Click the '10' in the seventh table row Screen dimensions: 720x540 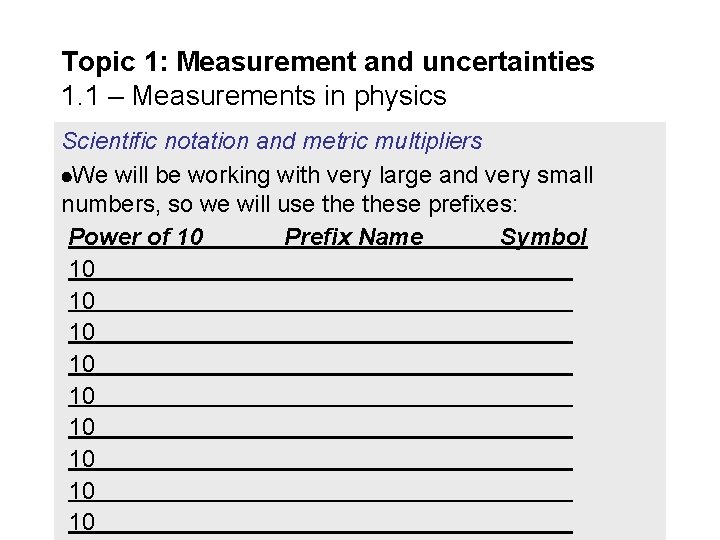pyautogui.click(x=82, y=459)
